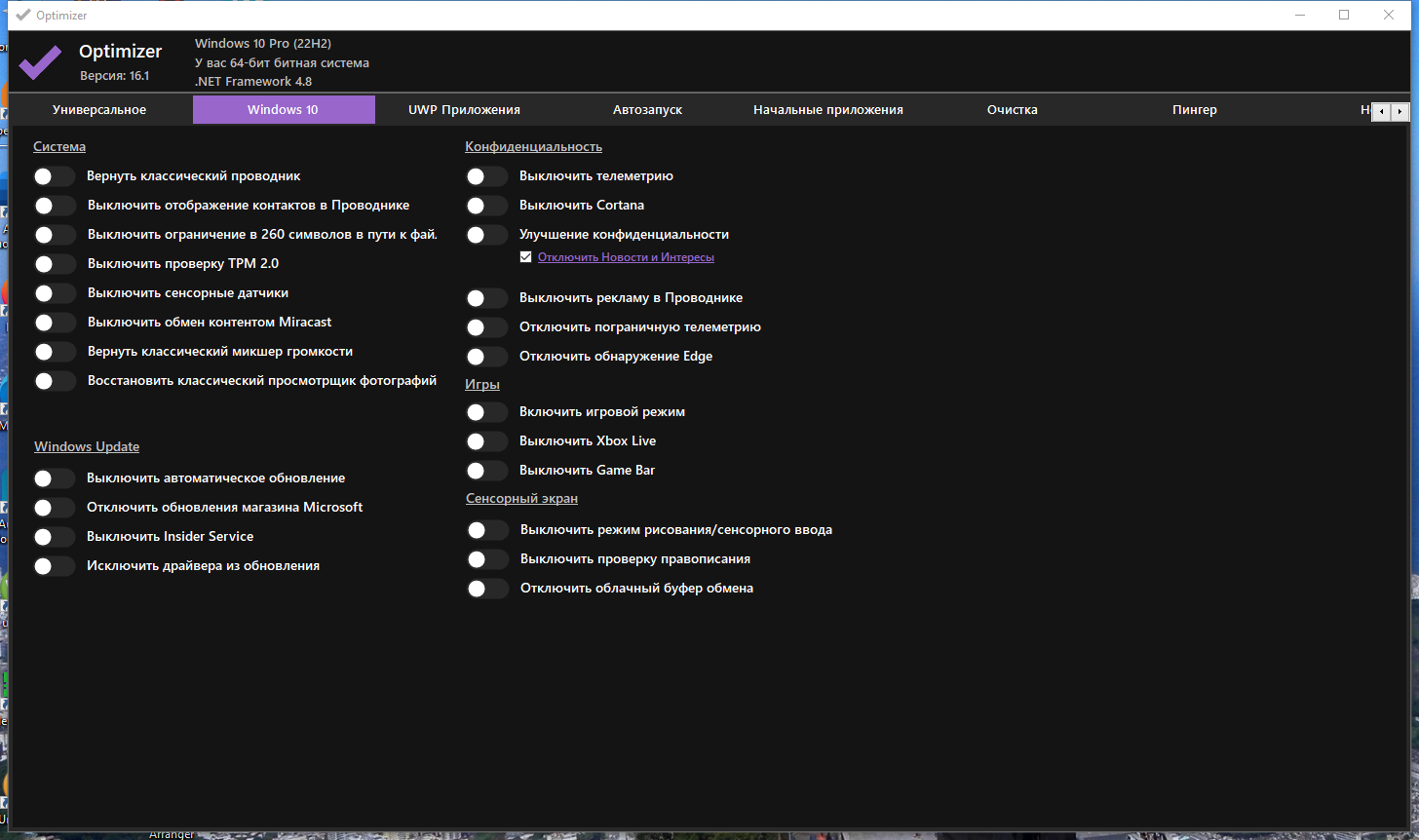The width and height of the screenshot is (1419, 840).
Task: Click the Игры section heading
Action: tap(482, 385)
